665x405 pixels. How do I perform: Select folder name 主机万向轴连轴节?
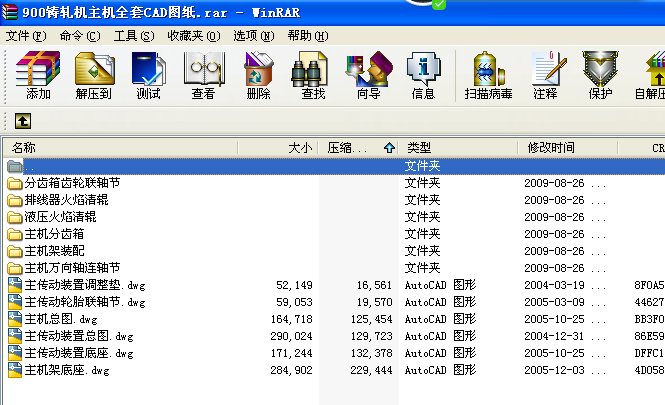(72, 268)
